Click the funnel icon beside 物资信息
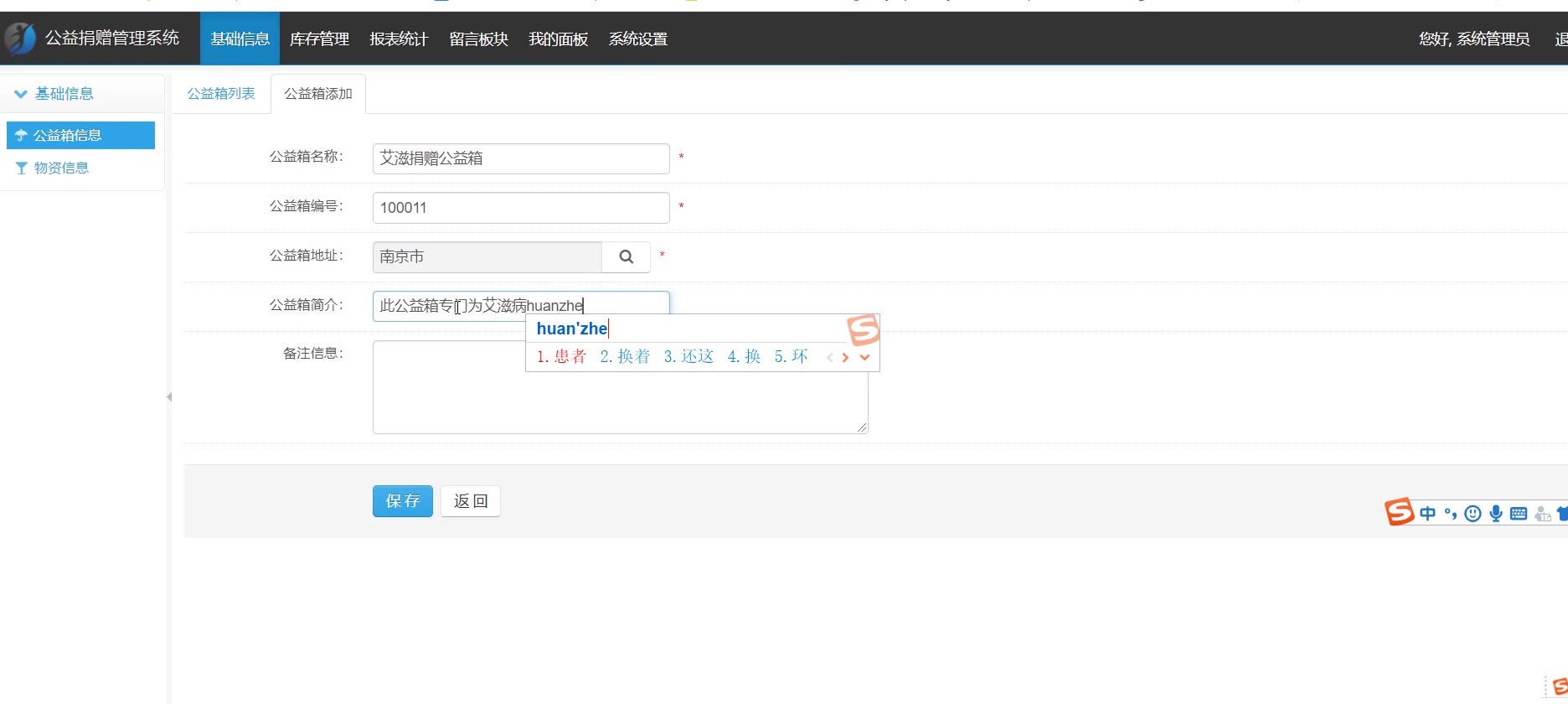The width and height of the screenshot is (1568, 704). click(x=22, y=168)
